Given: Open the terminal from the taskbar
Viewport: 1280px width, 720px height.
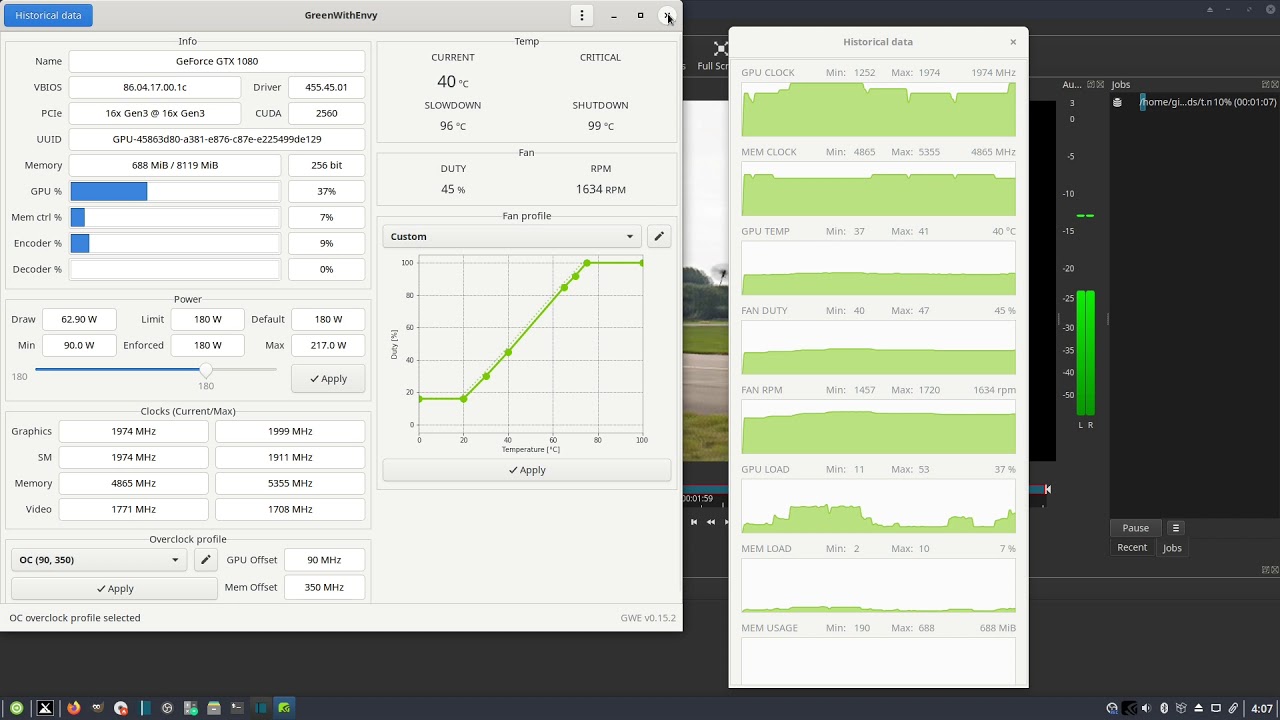Looking at the screenshot, I should point(237,708).
